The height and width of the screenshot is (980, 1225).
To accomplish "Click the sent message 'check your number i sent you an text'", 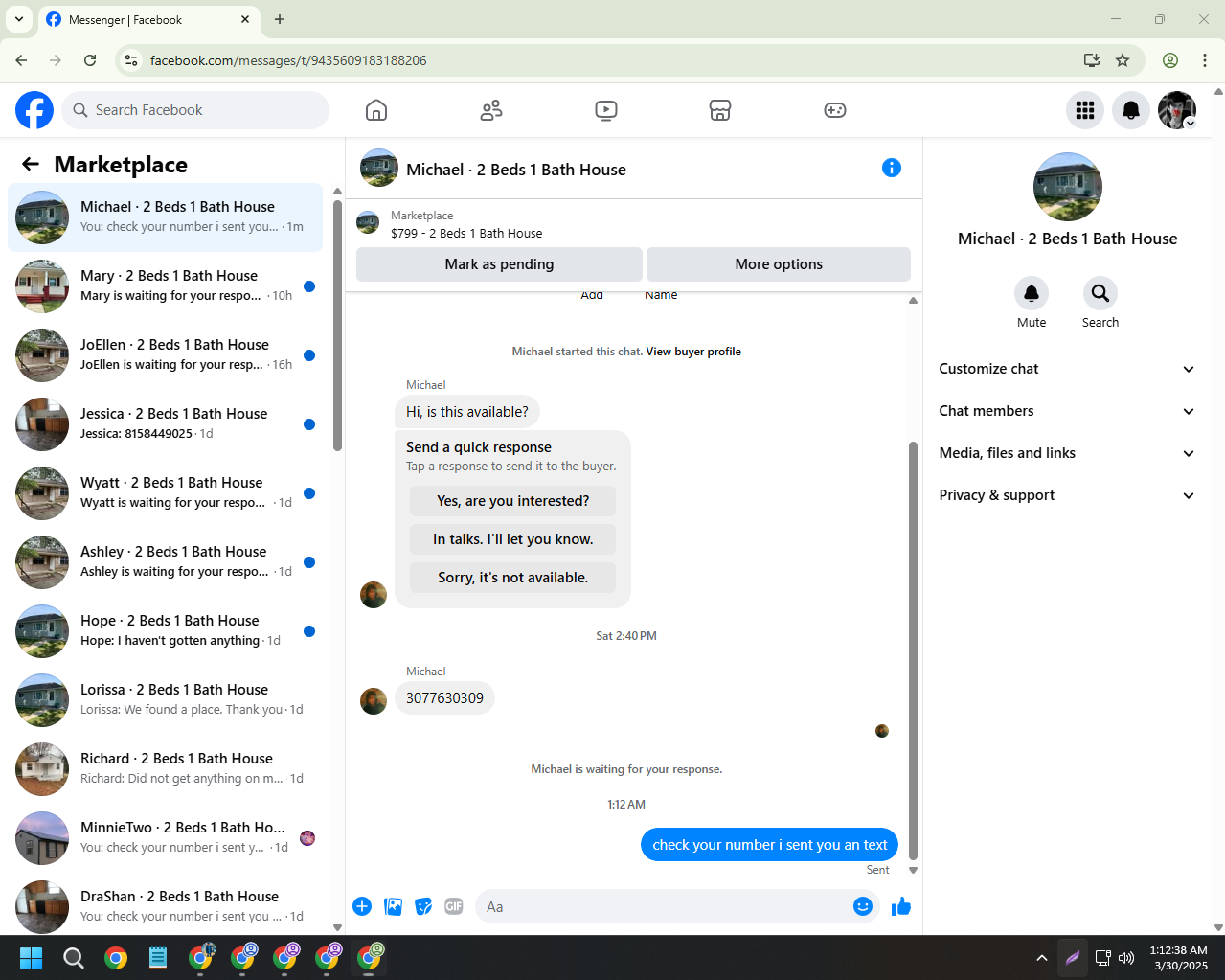I will pyautogui.click(x=769, y=845).
